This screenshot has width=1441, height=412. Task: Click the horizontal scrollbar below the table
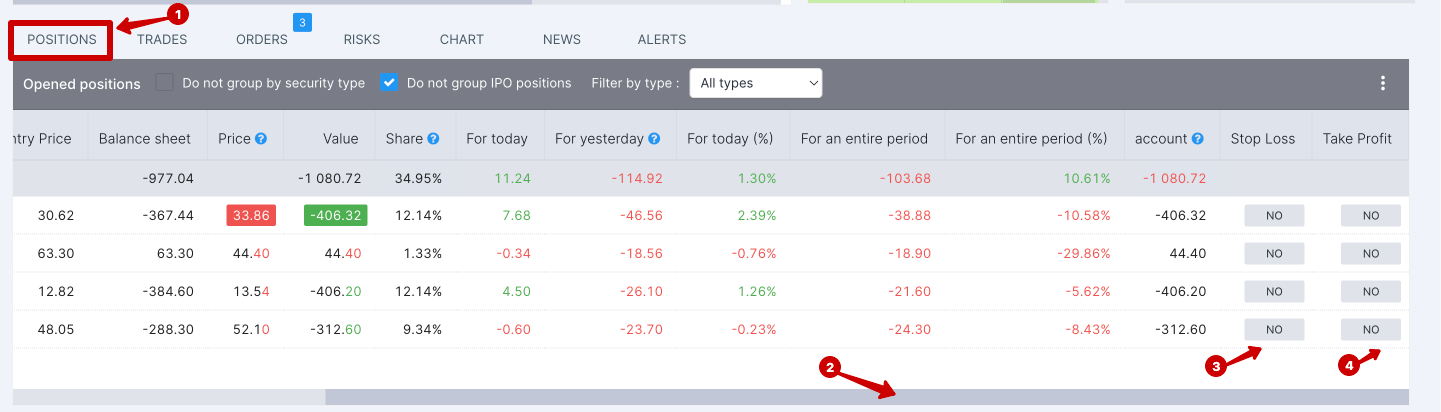(866, 397)
